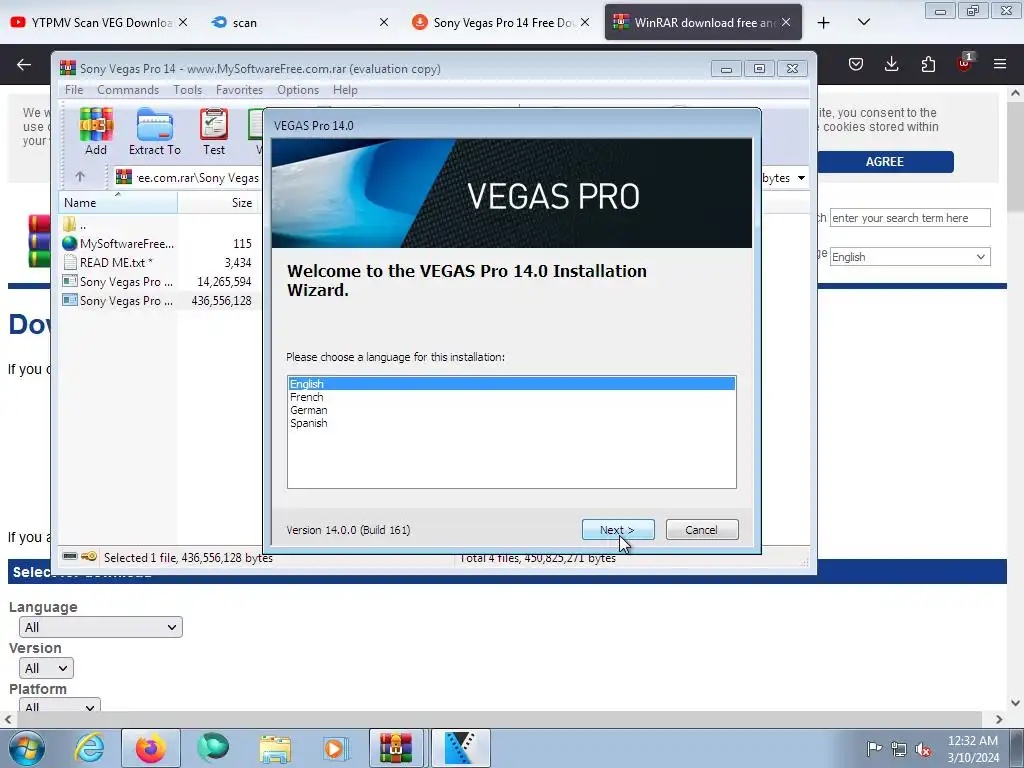The image size is (1024, 768).
Task: Open Pocket save icon in Firefox toolbar
Action: click(x=856, y=64)
